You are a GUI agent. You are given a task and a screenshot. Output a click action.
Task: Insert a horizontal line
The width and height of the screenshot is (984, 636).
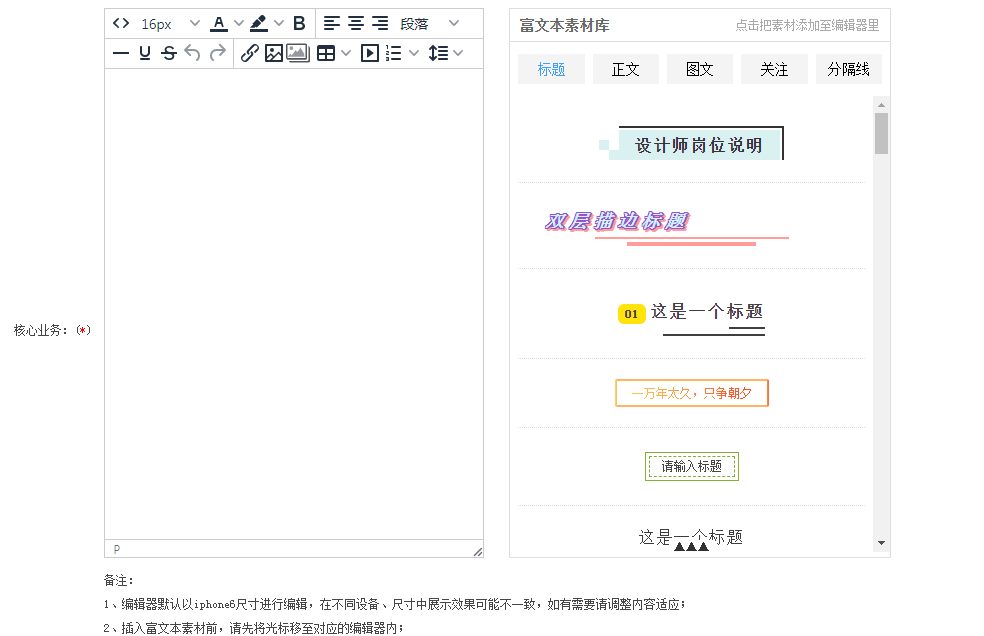point(121,53)
